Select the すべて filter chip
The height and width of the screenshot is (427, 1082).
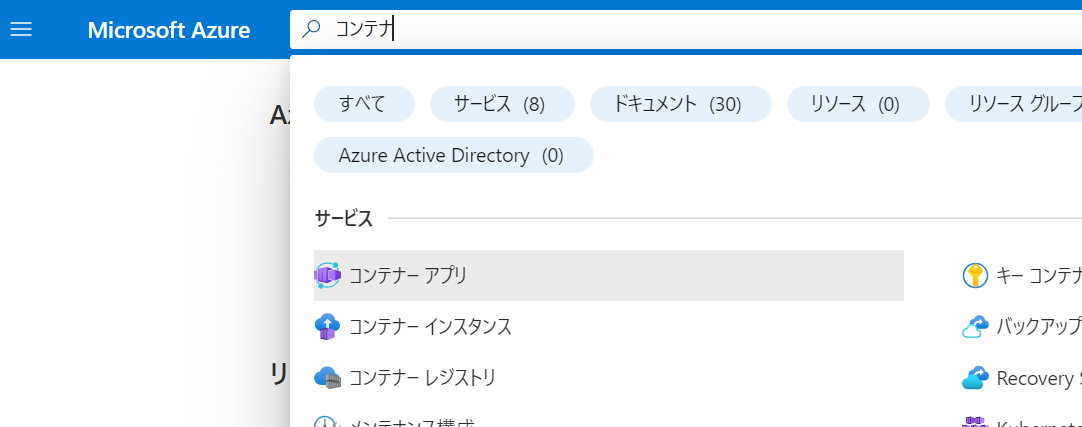pyautogui.click(x=363, y=104)
